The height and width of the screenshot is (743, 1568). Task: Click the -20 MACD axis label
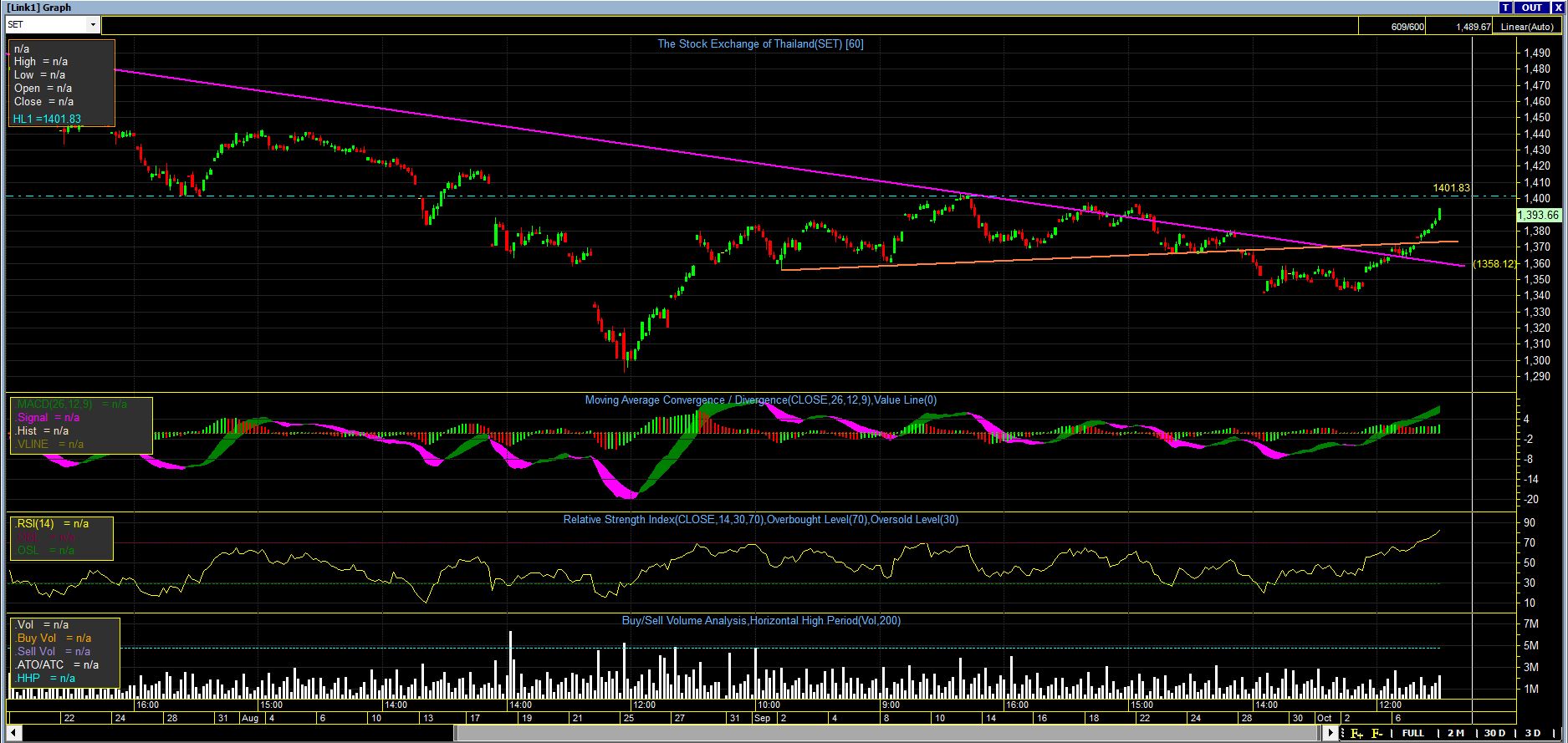(x=1532, y=500)
